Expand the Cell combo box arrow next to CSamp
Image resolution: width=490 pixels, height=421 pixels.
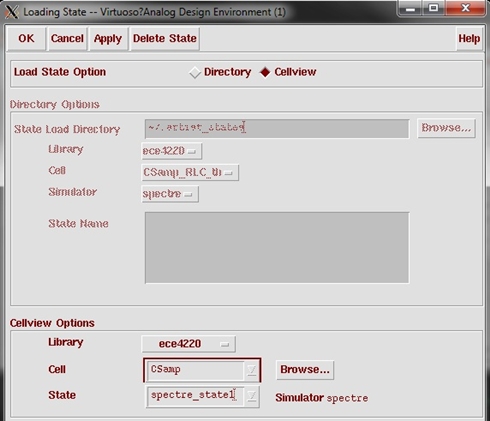[x=252, y=370]
